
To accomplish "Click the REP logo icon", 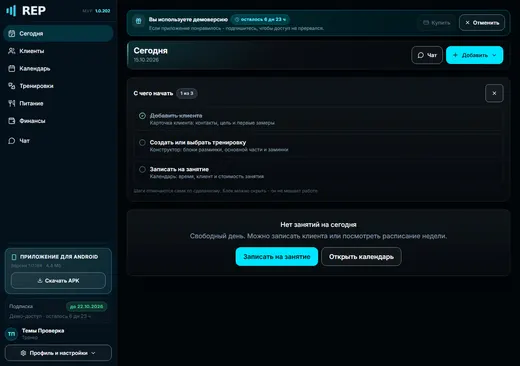I will [x=11, y=11].
